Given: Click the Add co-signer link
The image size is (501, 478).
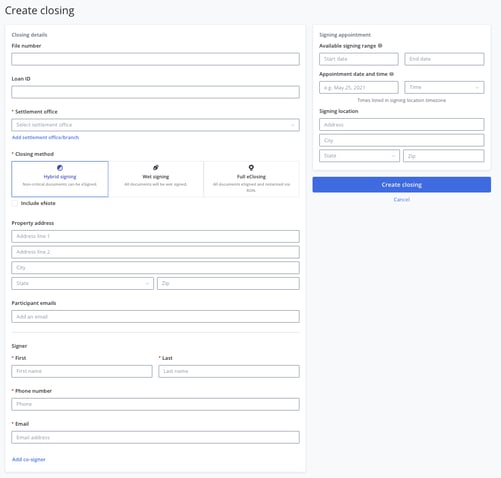Looking at the screenshot, I should click(x=29, y=459).
